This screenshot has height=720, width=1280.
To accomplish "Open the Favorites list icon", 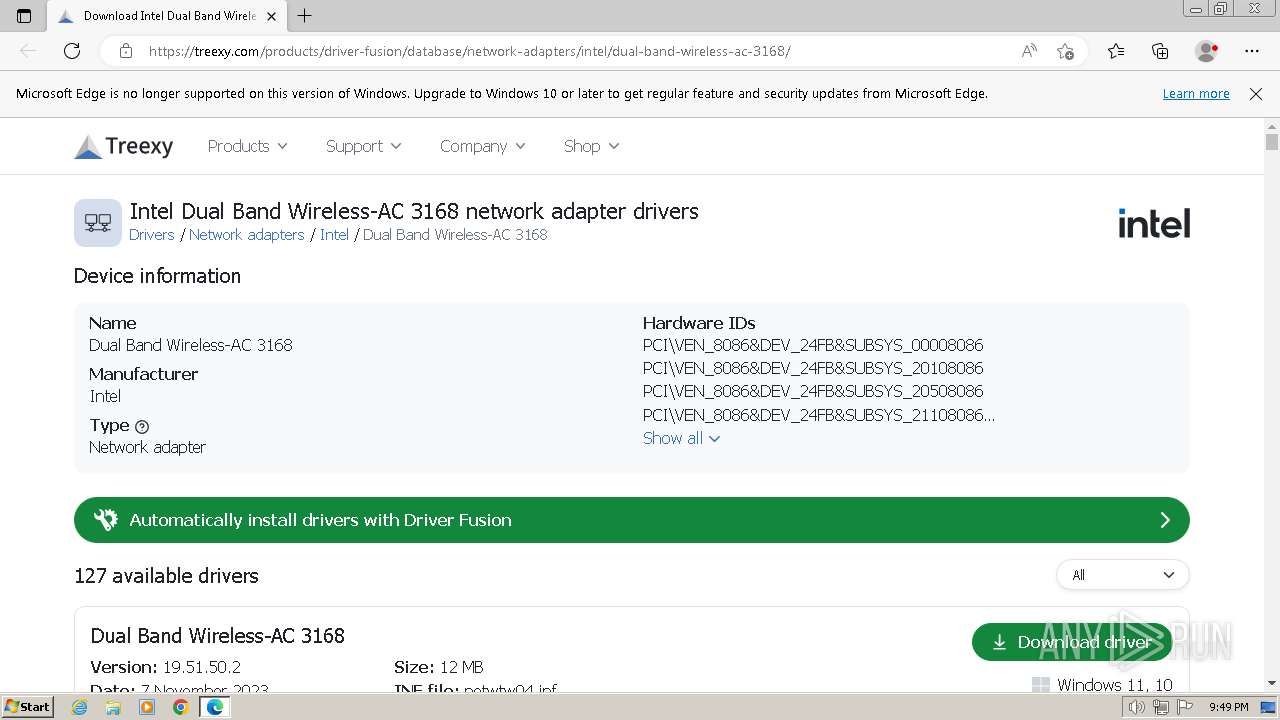I will point(1116,51).
